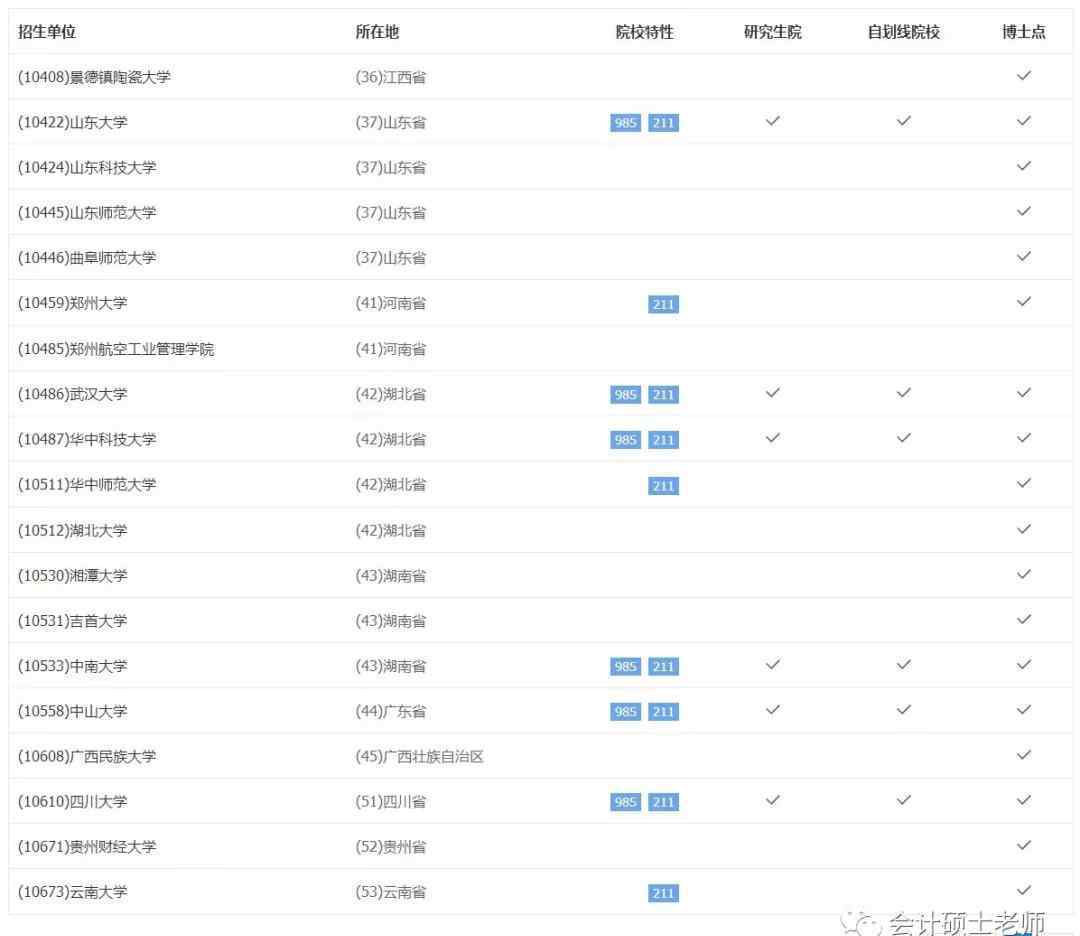Open (10459)郑州大学 entry
Screen dimensions: 1080x936
tap(73, 303)
